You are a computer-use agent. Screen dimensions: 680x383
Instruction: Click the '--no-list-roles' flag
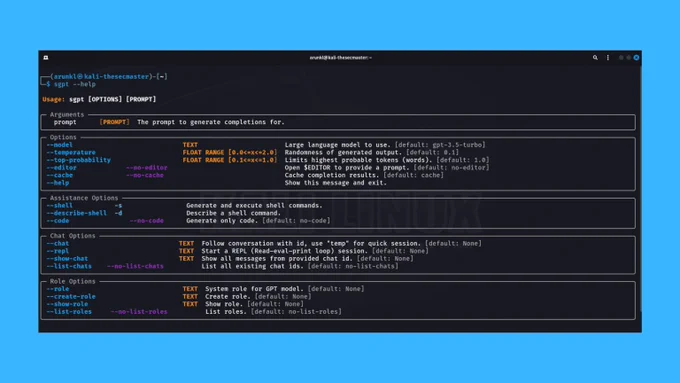[x=139, y=312]
